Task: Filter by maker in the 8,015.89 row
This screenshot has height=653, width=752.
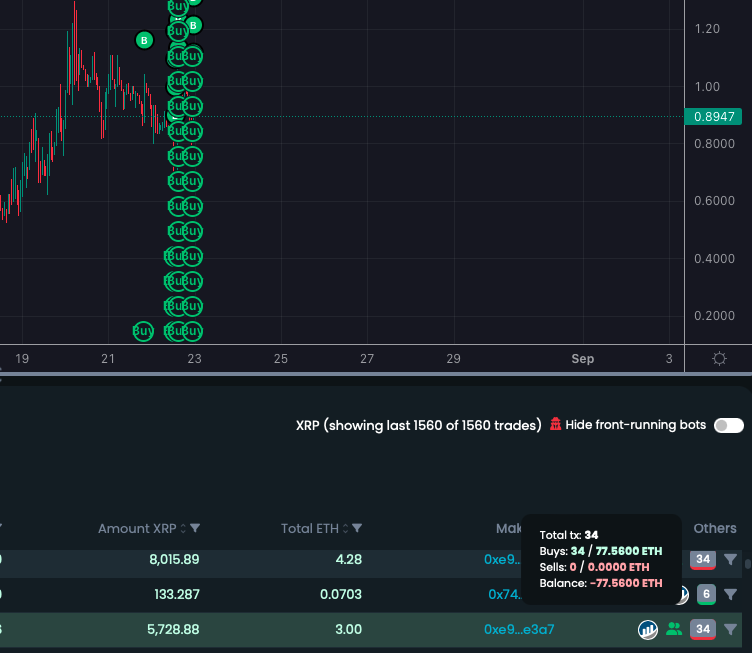Action: [x=730, y=560]
